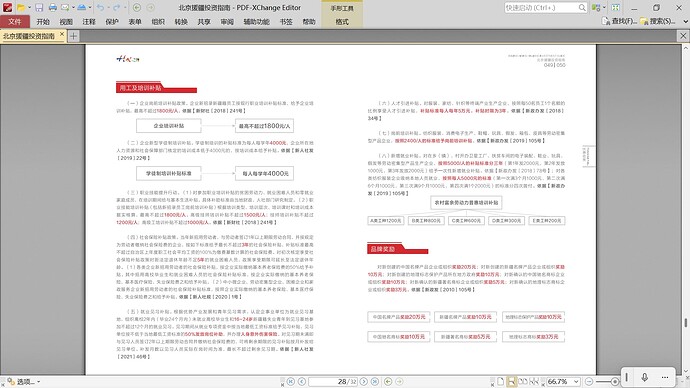690x388 pixels.
Task: Go to previous view with green back arrow in title bar
Action: (x=137, y=7)
